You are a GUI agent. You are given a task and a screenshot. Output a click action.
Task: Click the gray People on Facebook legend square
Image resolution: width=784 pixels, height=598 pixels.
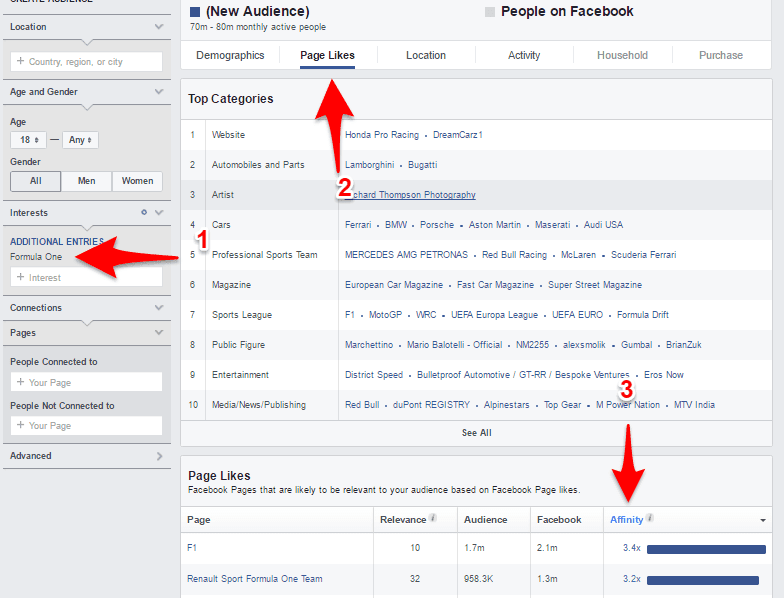tap(490, 12)
